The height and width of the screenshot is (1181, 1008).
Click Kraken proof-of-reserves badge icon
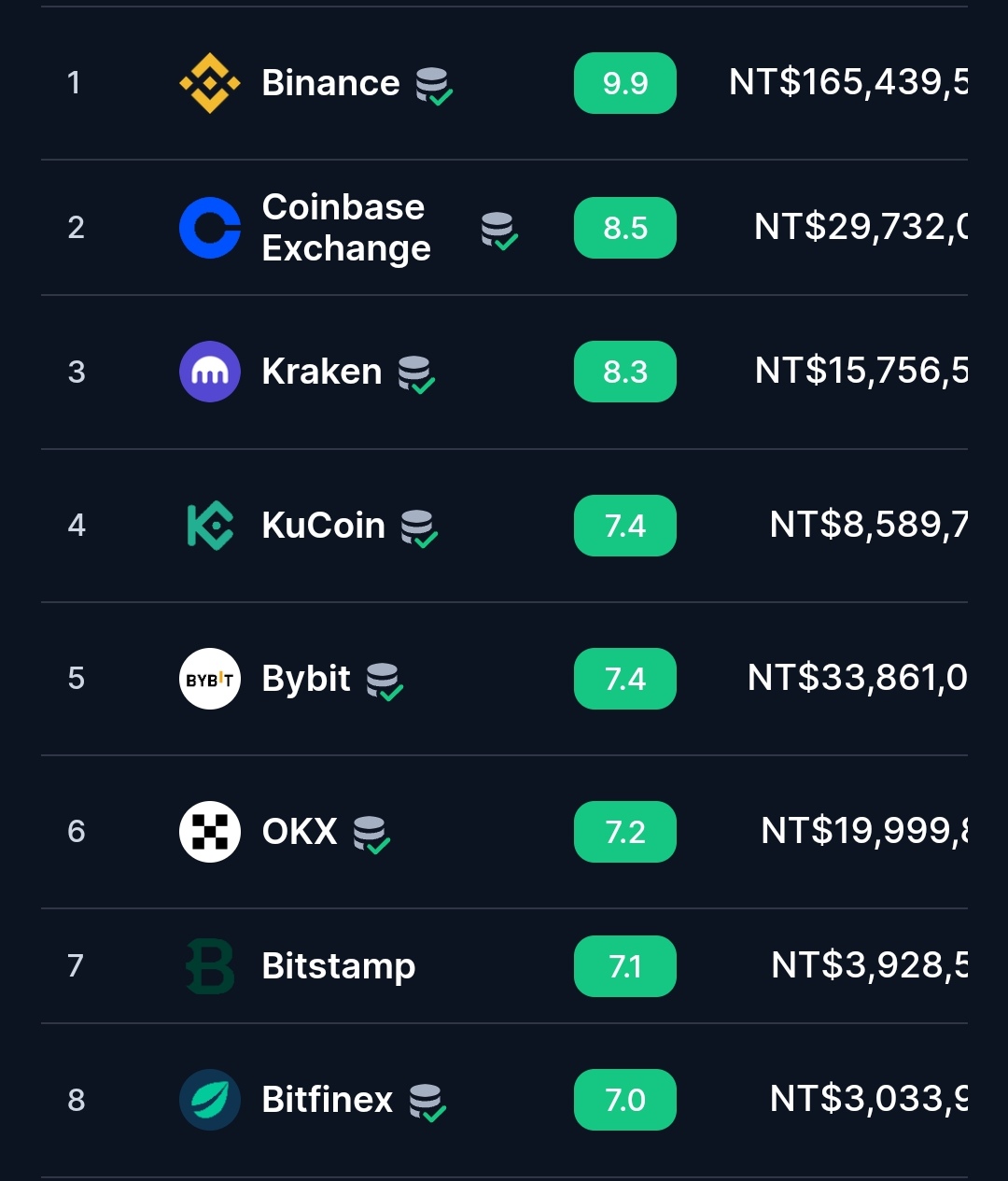click(416, 374)
